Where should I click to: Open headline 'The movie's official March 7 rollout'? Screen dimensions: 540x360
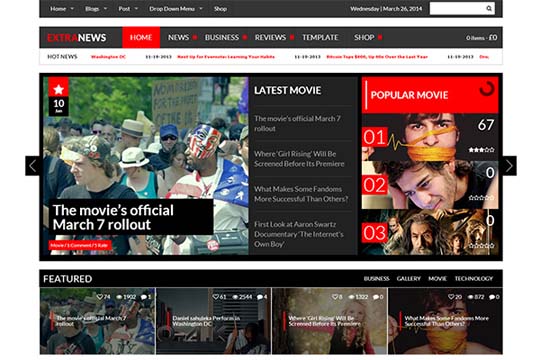point(113,217)
